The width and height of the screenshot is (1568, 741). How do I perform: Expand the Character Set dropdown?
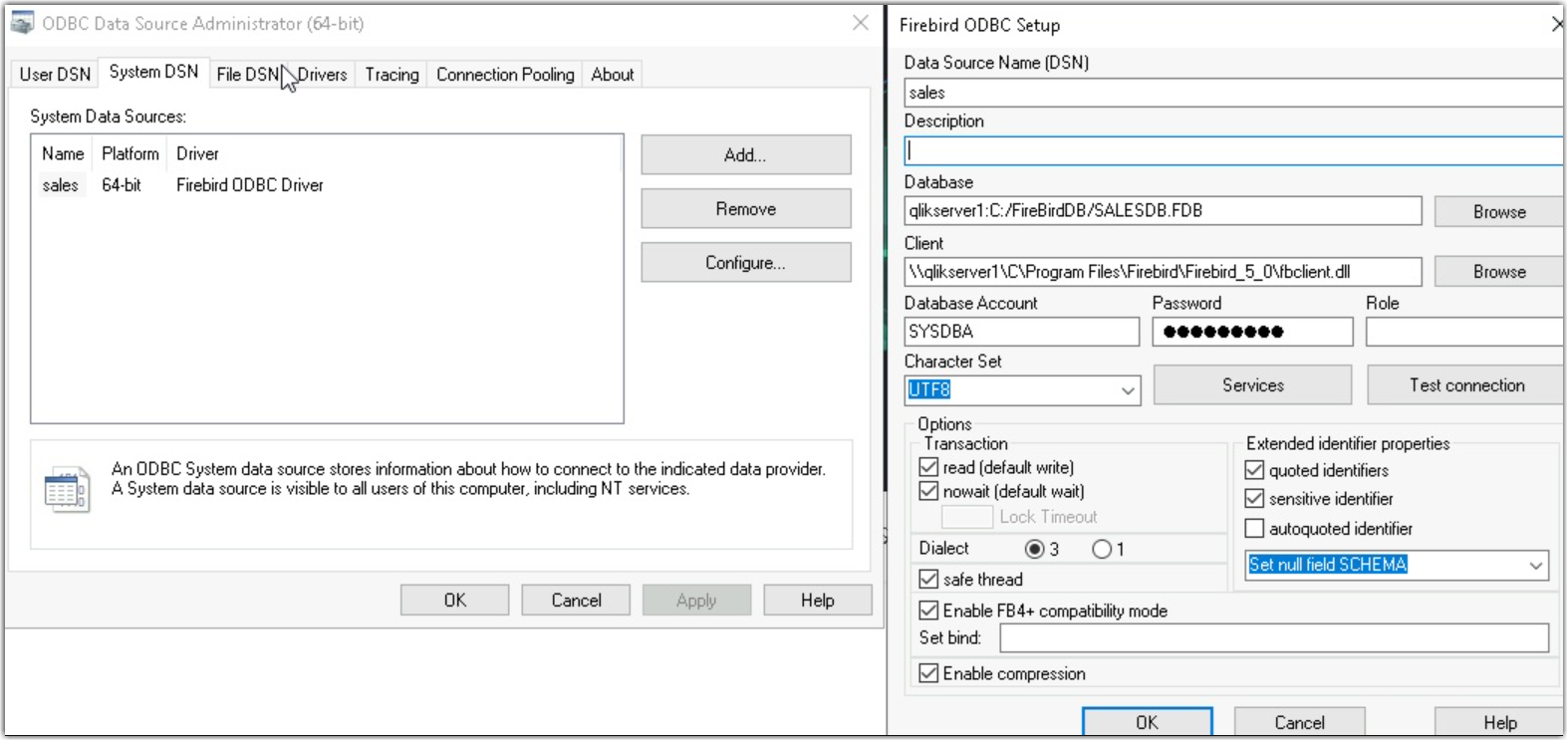(x=1128, y=390)
